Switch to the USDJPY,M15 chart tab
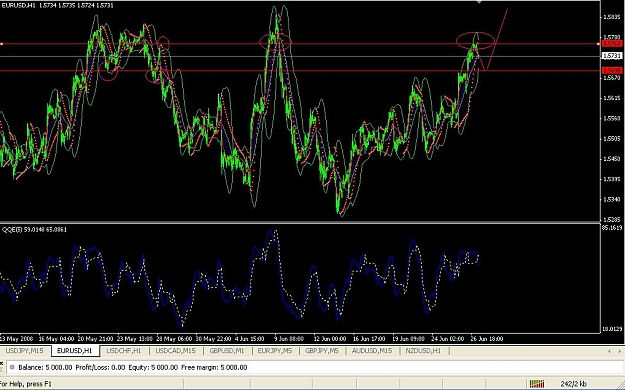Screen dimensions: 625x390 (24, 351)
